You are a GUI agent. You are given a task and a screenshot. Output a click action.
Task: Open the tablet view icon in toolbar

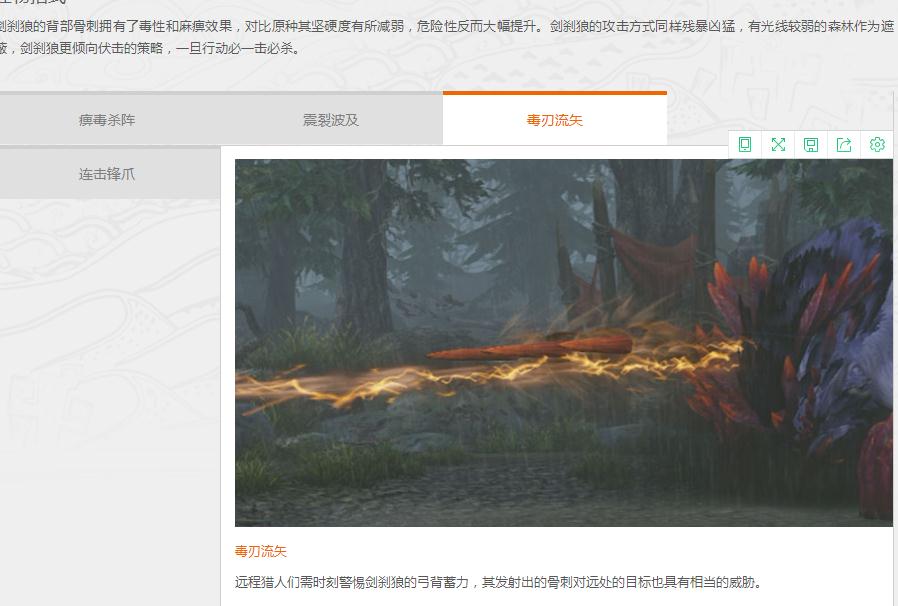coord(745,144)
